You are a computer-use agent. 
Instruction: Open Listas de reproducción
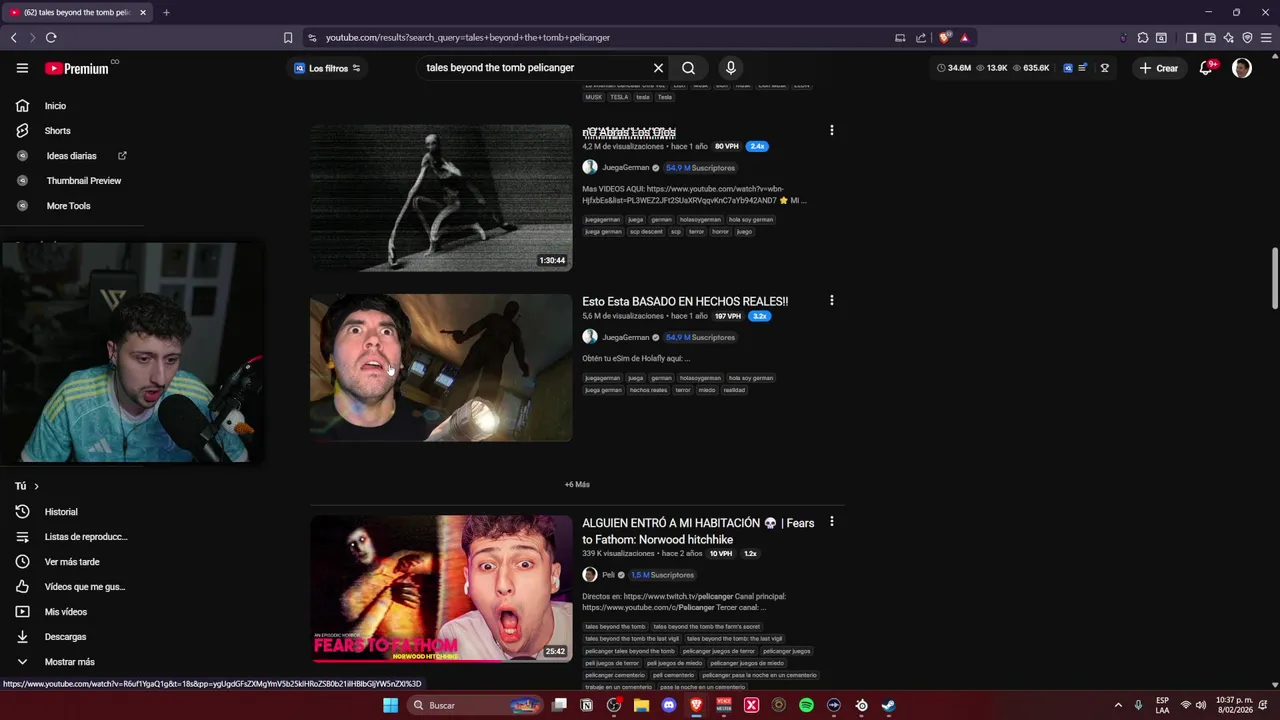click(86, 537)
